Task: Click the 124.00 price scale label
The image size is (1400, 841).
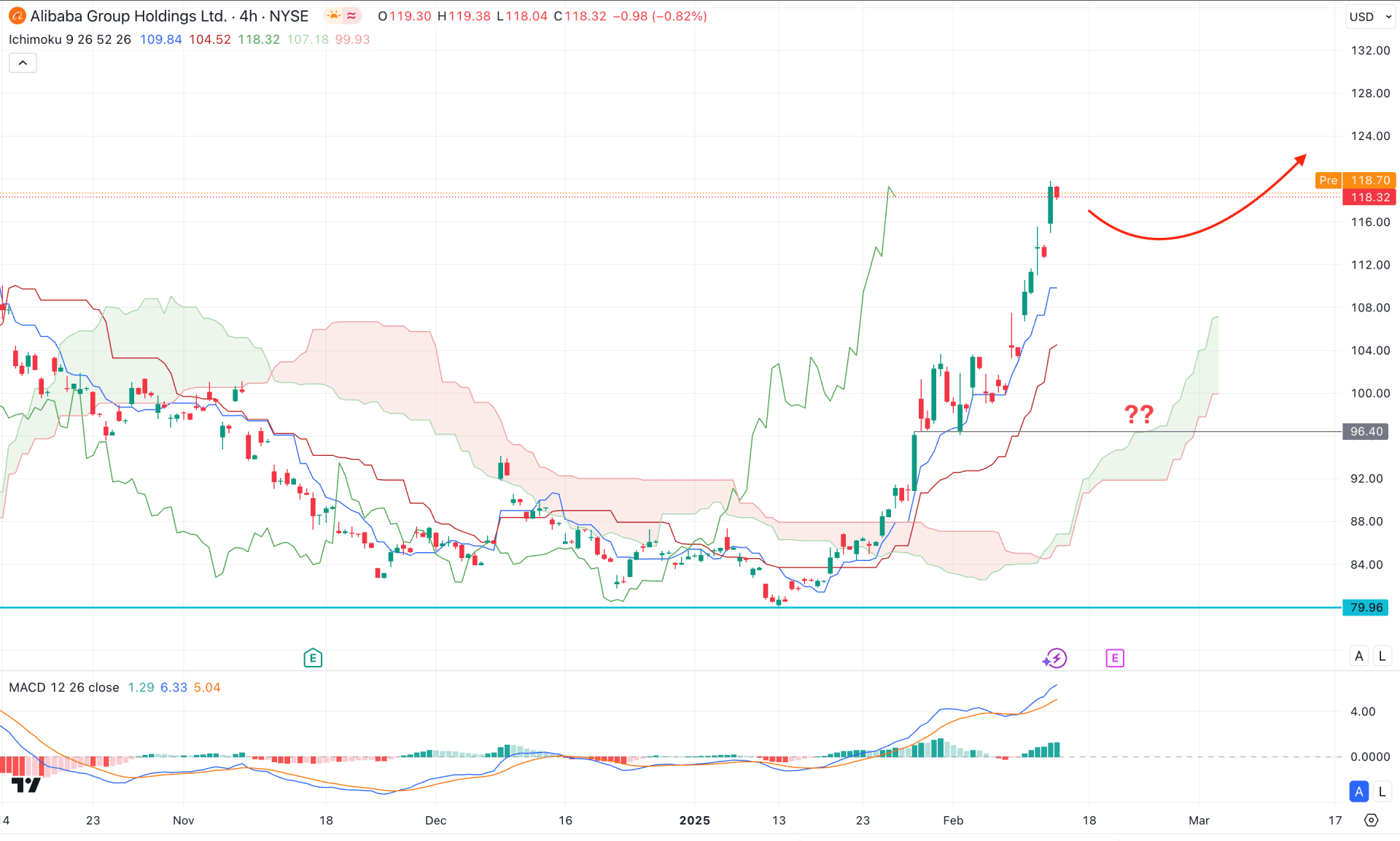Action: coord(1370,136)
